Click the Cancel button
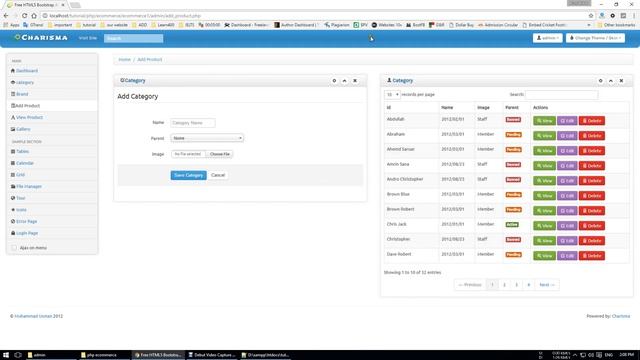The width and height of the screenshot is (640, 360). [218, 175]
